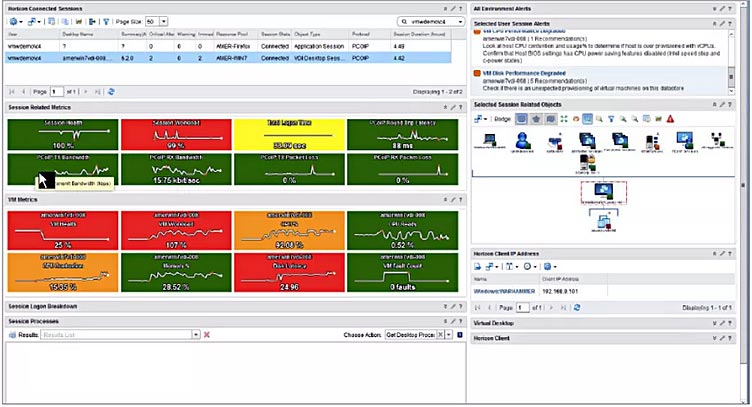
Task: Clear the Get Desktop Processes action with its X
Action: pyautogui.click(x=440, y=335)
